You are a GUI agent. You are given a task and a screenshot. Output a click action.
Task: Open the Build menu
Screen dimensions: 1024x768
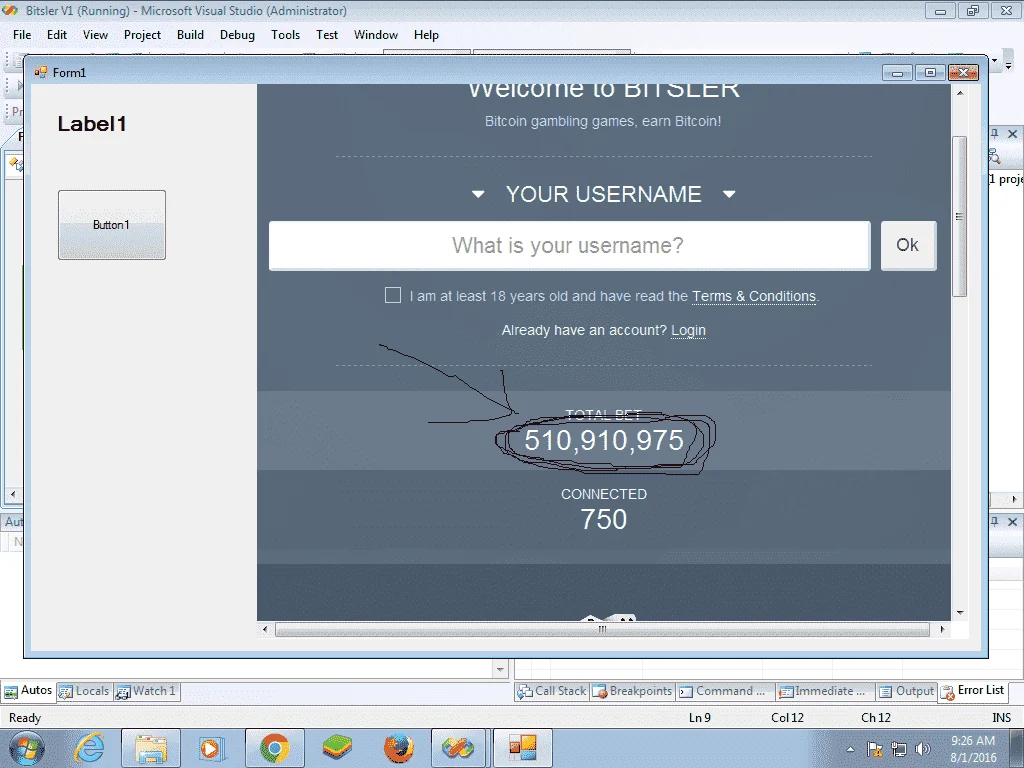191,35
